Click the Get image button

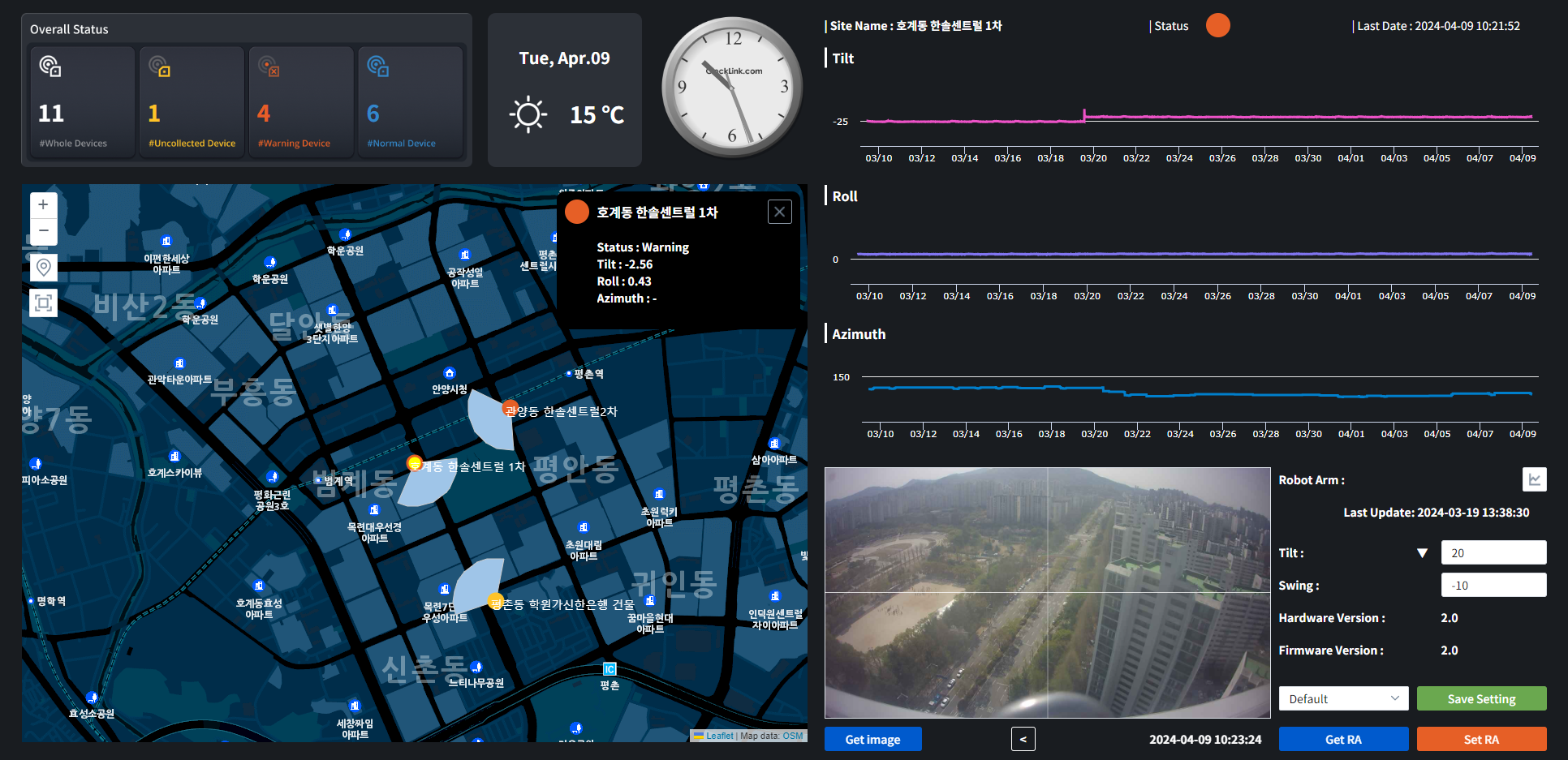(872, 739)
